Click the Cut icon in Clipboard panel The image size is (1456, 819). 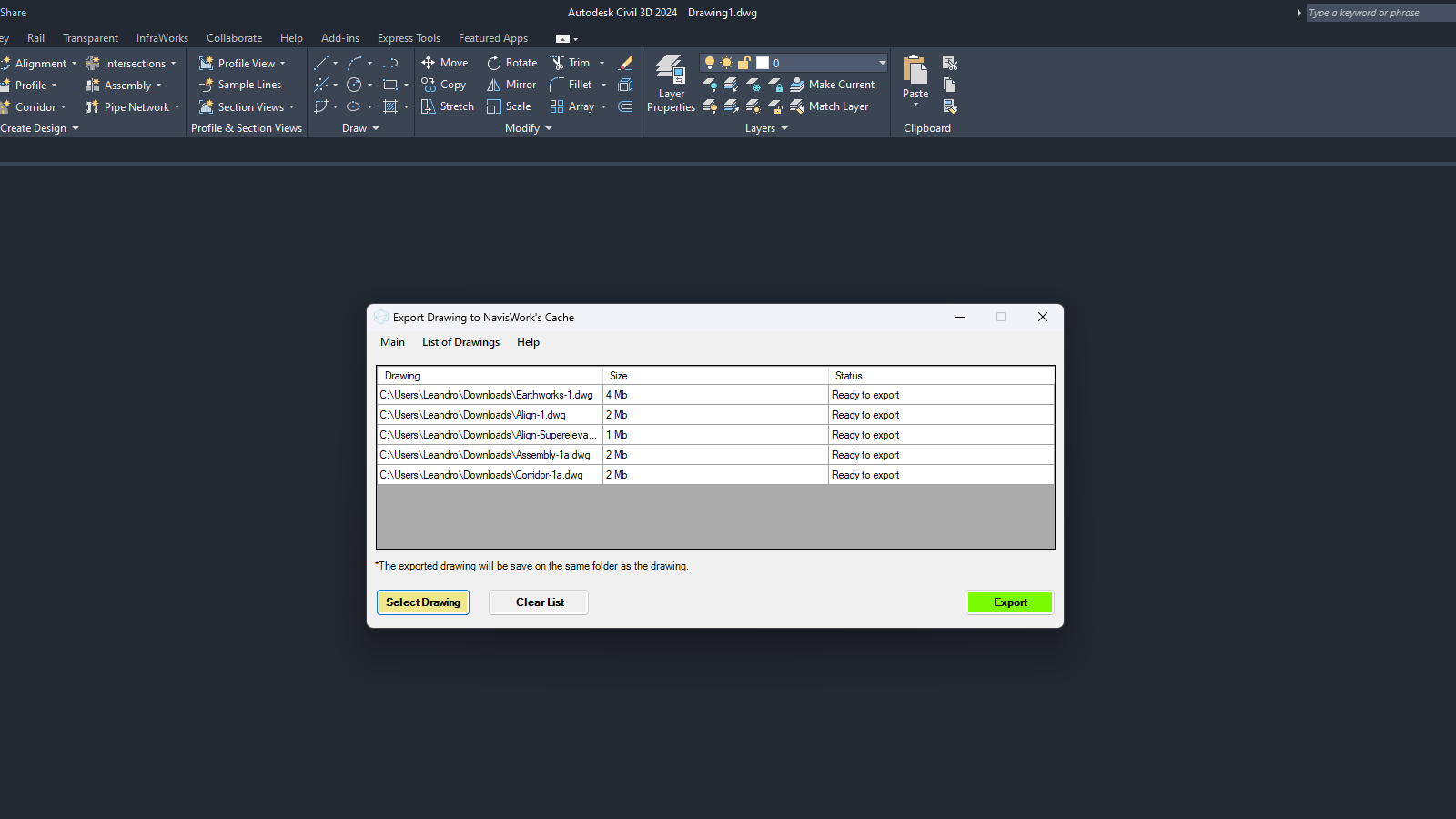tap(950, 63)
